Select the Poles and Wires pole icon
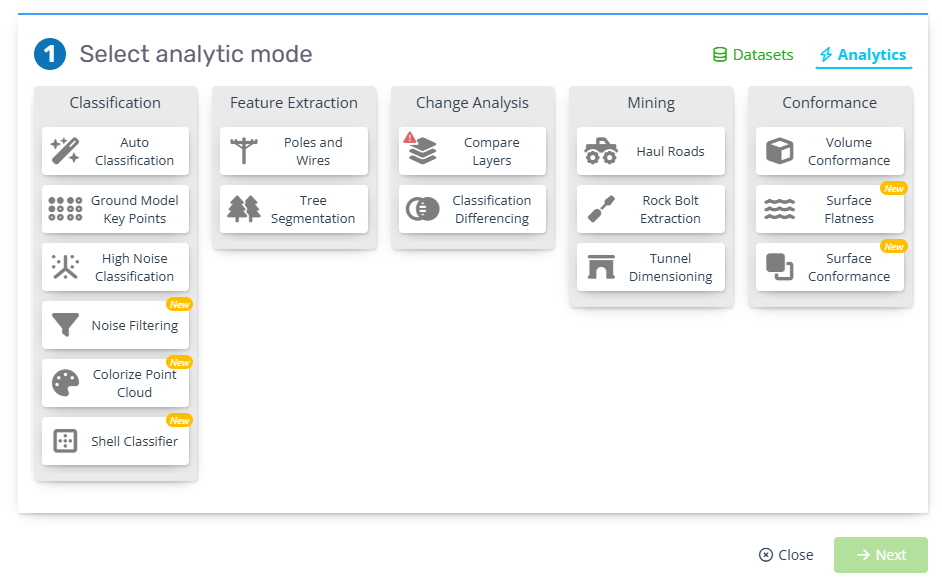 (243, 151)
